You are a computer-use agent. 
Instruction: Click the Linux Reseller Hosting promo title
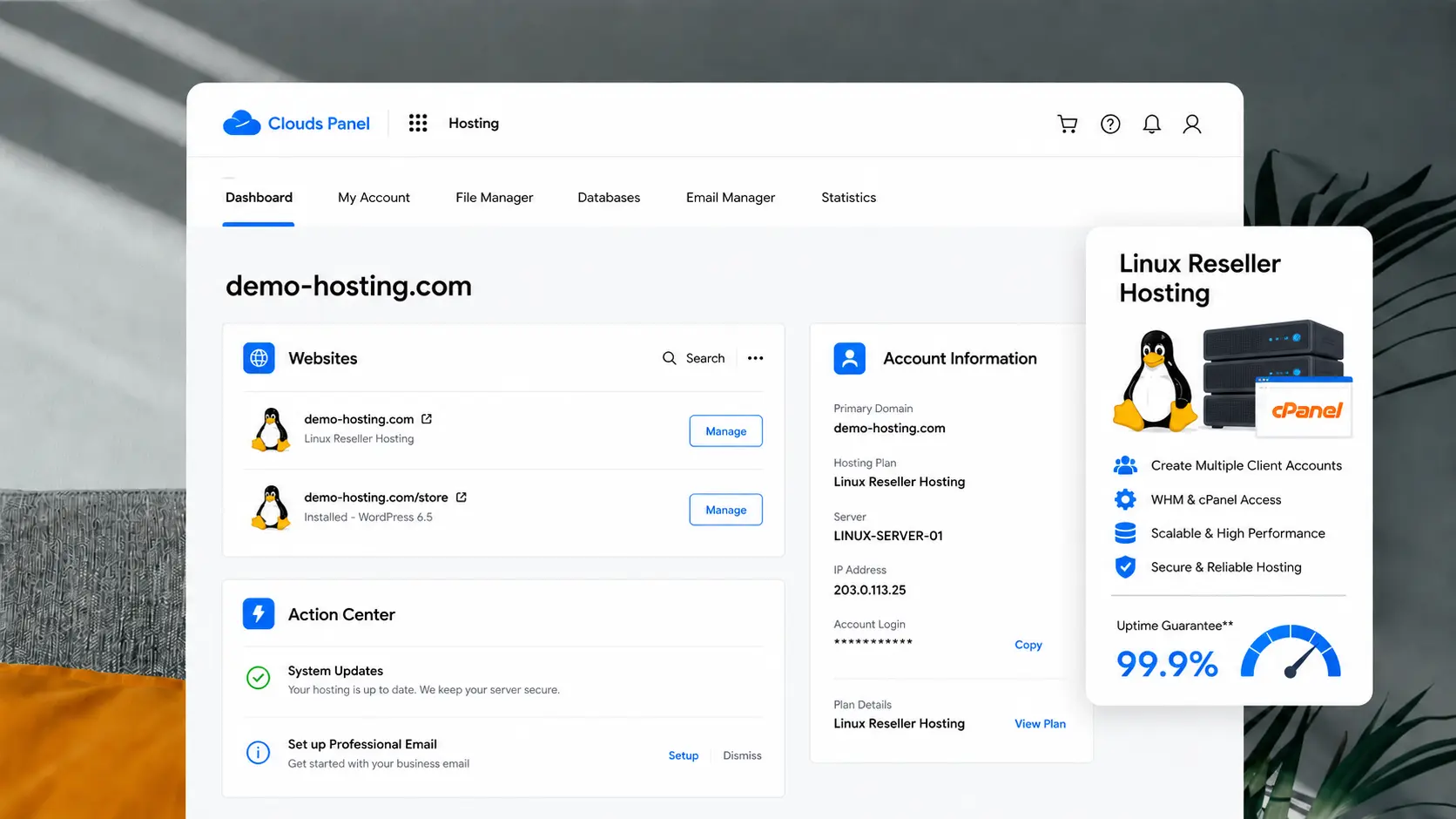point(1199,279)
